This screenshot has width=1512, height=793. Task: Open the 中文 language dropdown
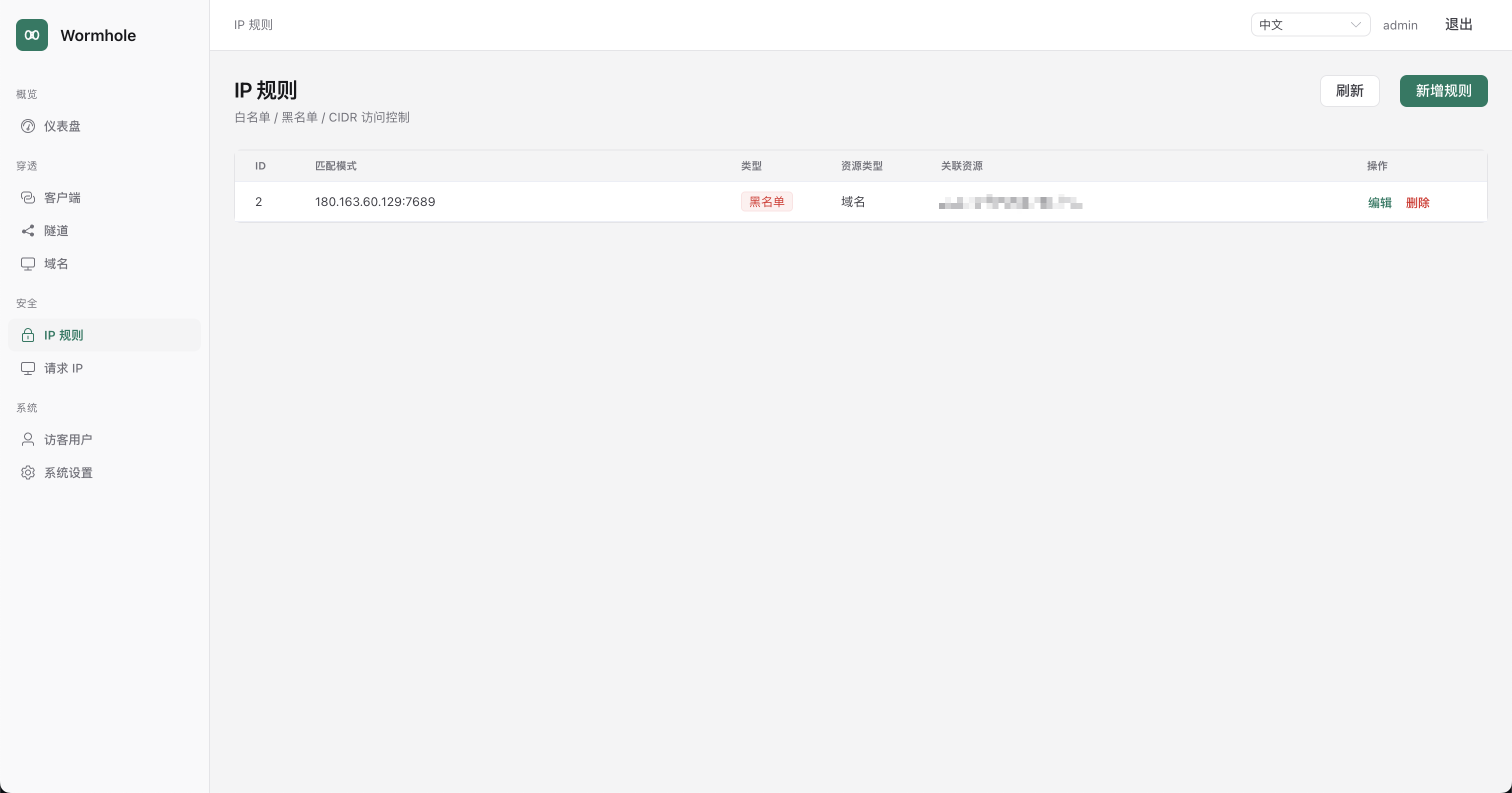pos(1310,24)
